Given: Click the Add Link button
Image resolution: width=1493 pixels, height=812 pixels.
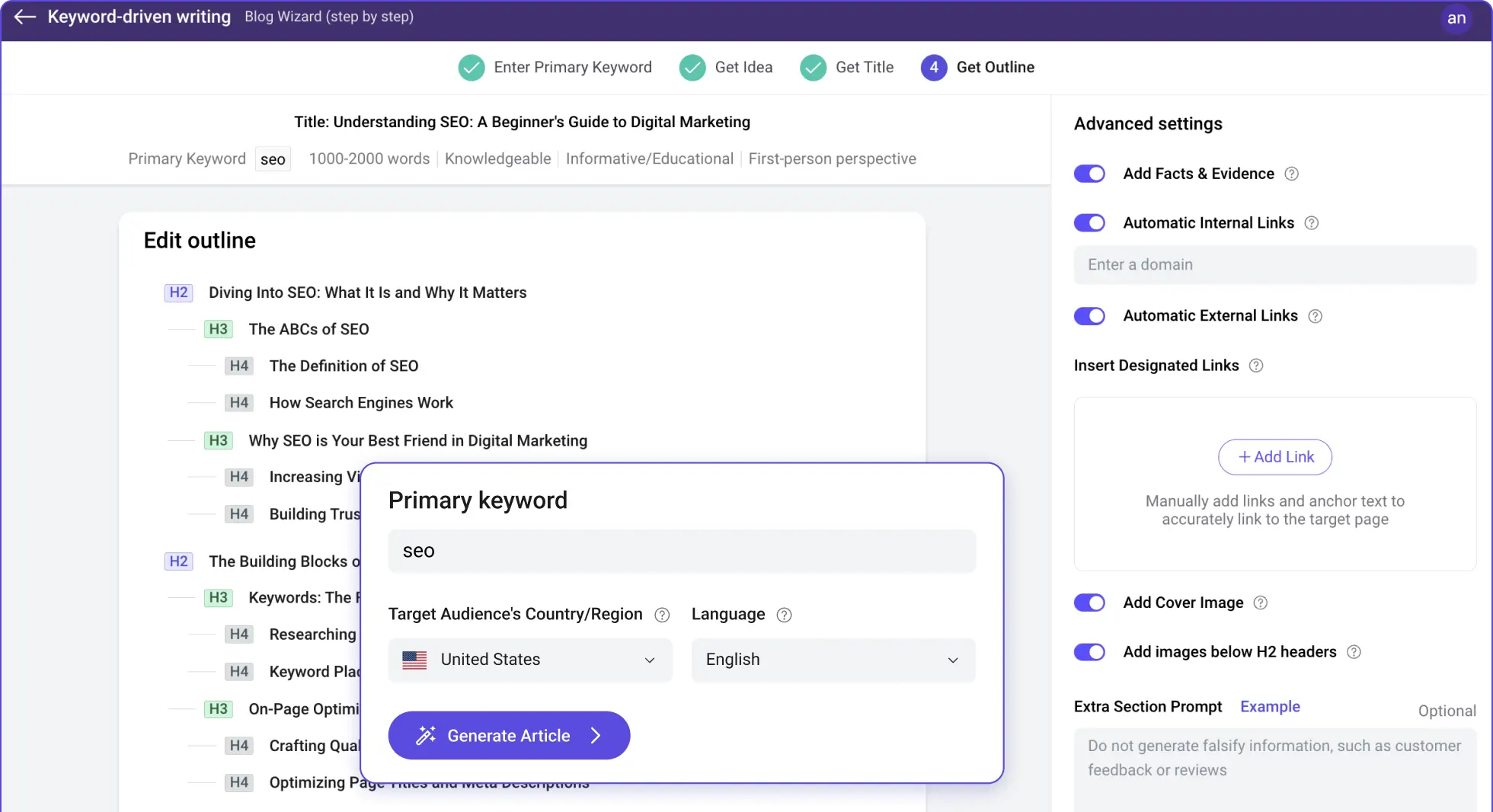Looking at the screenshot, I should pyautogui.click(x=1275, y=457).
